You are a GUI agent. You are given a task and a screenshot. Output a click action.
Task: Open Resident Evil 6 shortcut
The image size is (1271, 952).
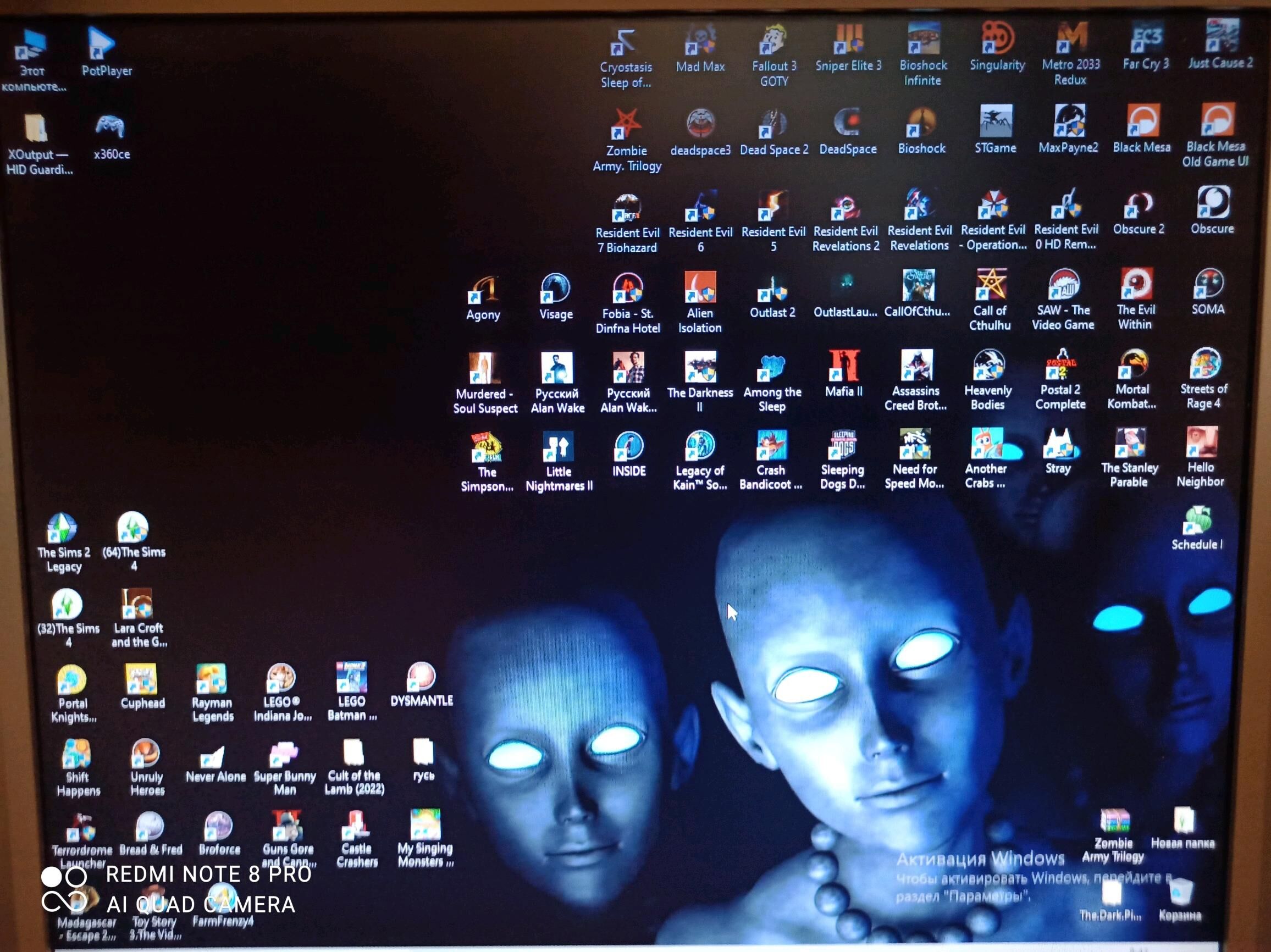coord(700,207)
